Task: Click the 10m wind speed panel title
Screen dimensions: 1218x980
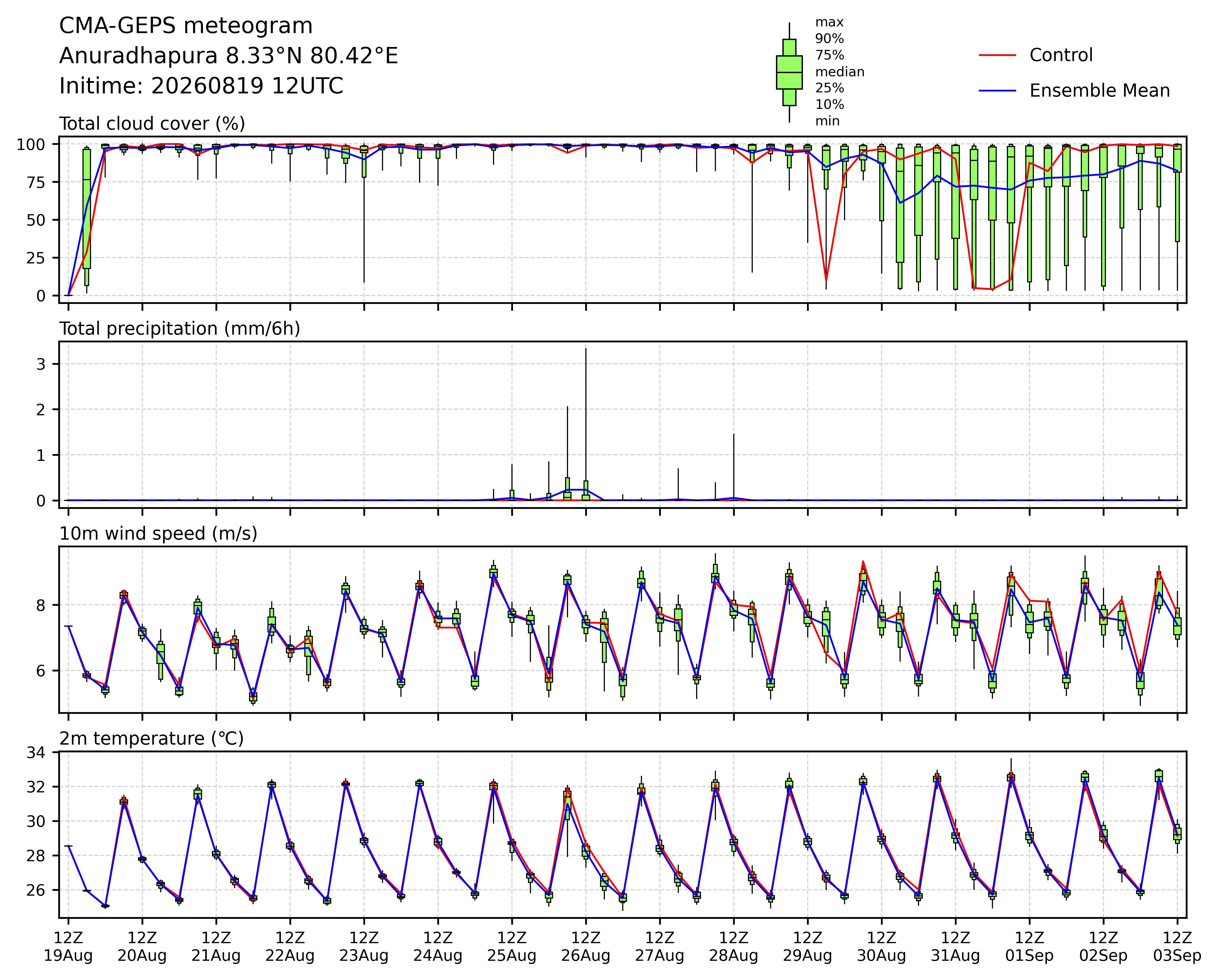Action: tap(158, 534)
